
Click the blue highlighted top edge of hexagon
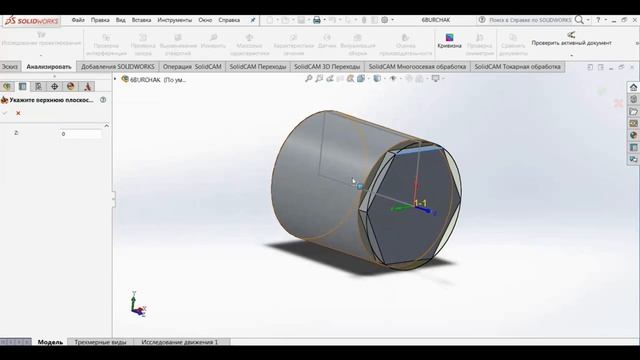click(419, 151)
